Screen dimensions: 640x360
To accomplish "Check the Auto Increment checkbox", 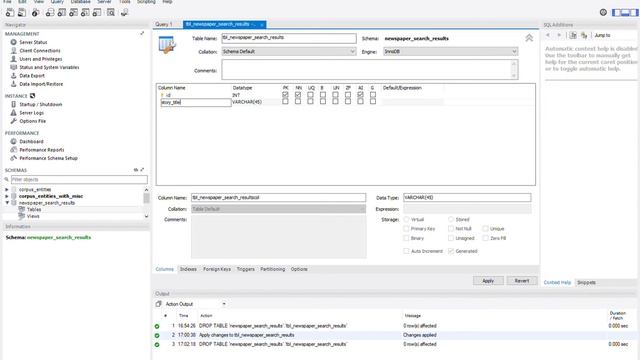I will 406,251.
